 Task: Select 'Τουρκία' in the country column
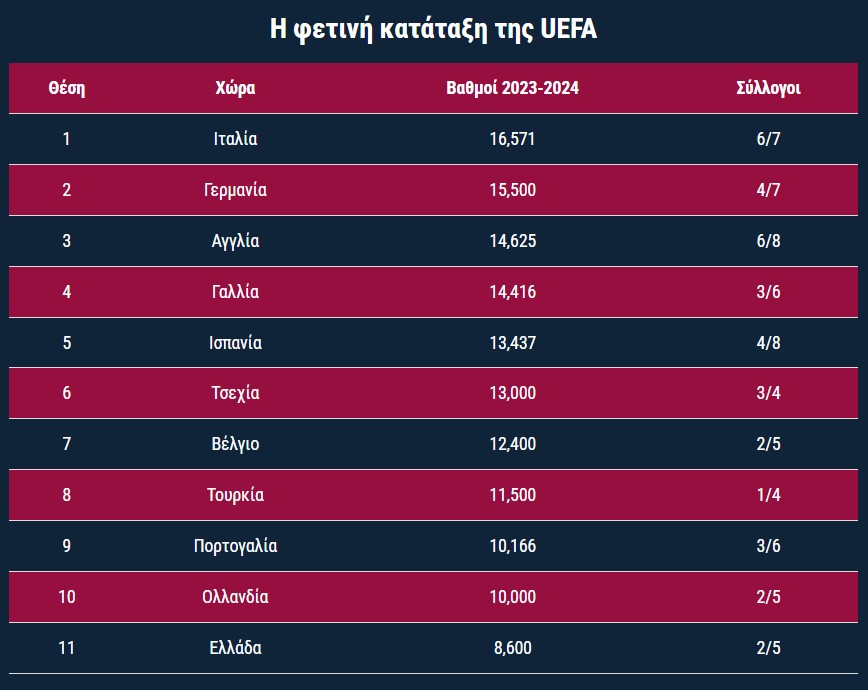pos(235,495)
